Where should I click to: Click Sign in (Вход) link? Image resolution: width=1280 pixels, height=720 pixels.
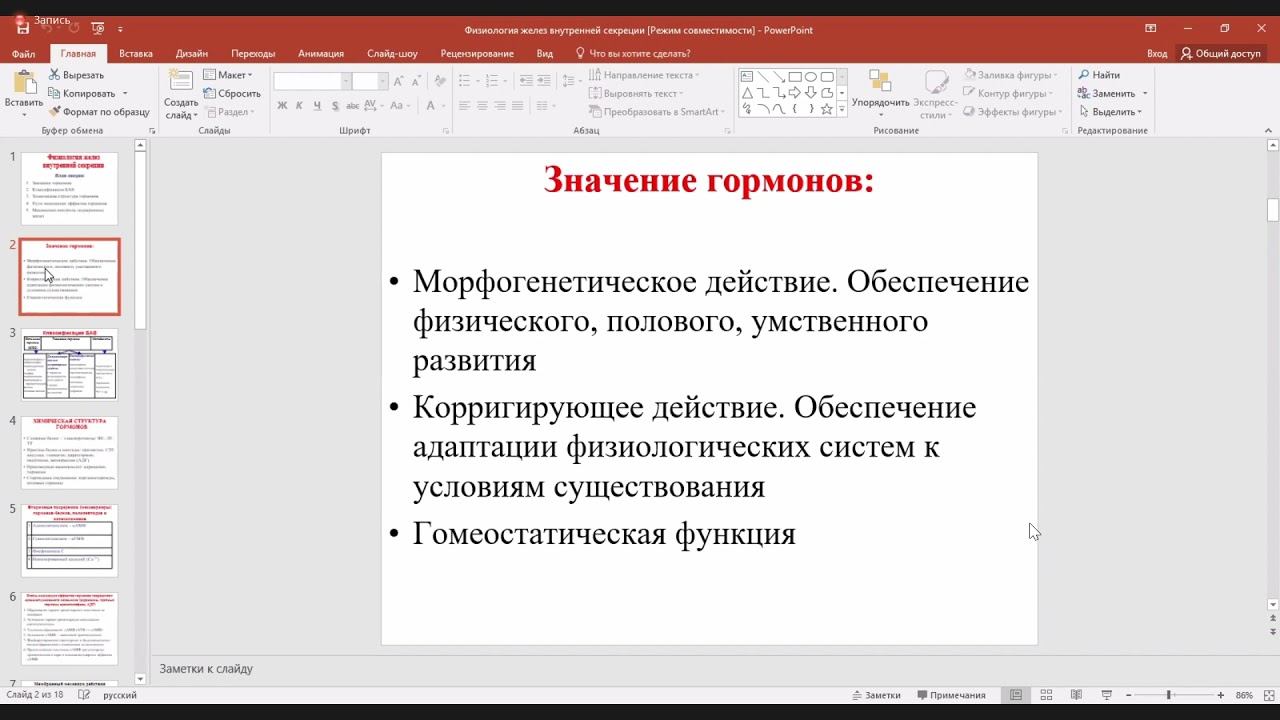click(1157, 54)
